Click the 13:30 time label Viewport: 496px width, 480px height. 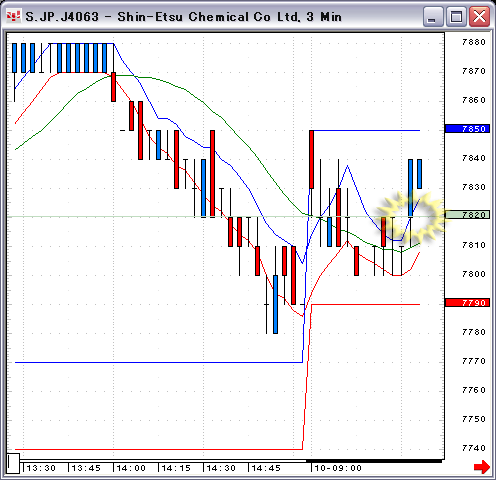(41, 468)
